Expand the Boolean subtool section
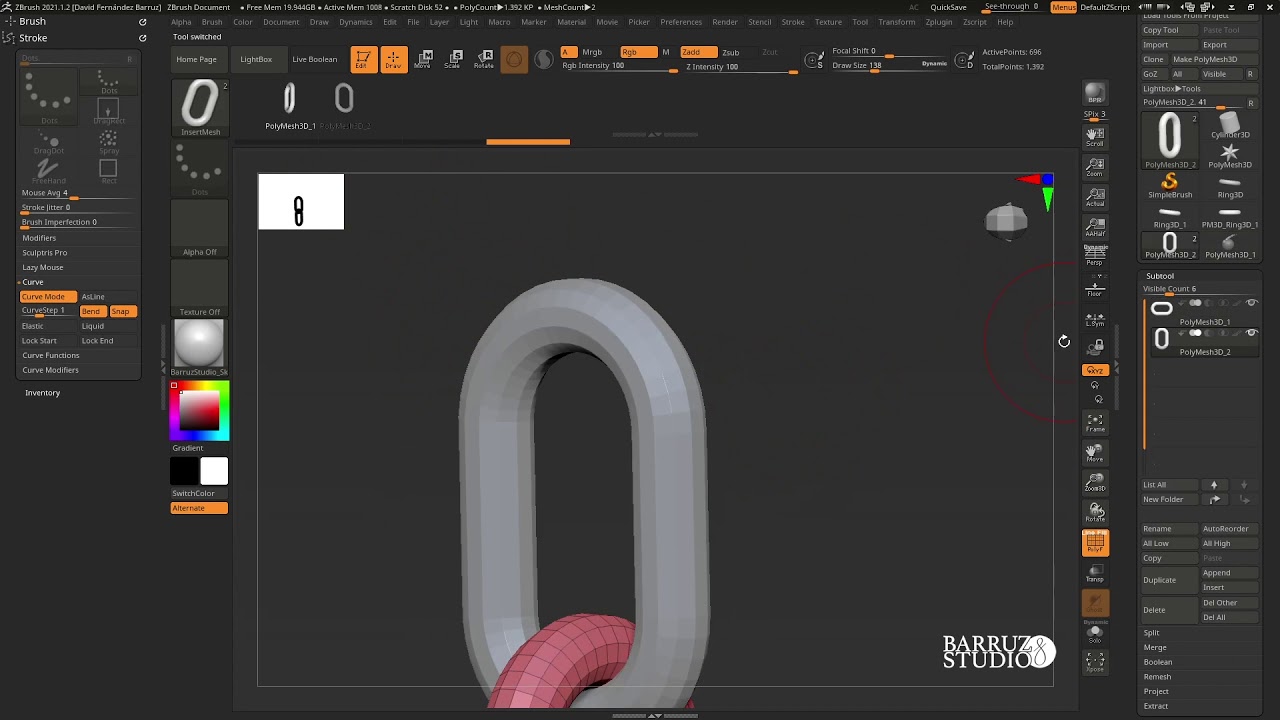 1157,662
